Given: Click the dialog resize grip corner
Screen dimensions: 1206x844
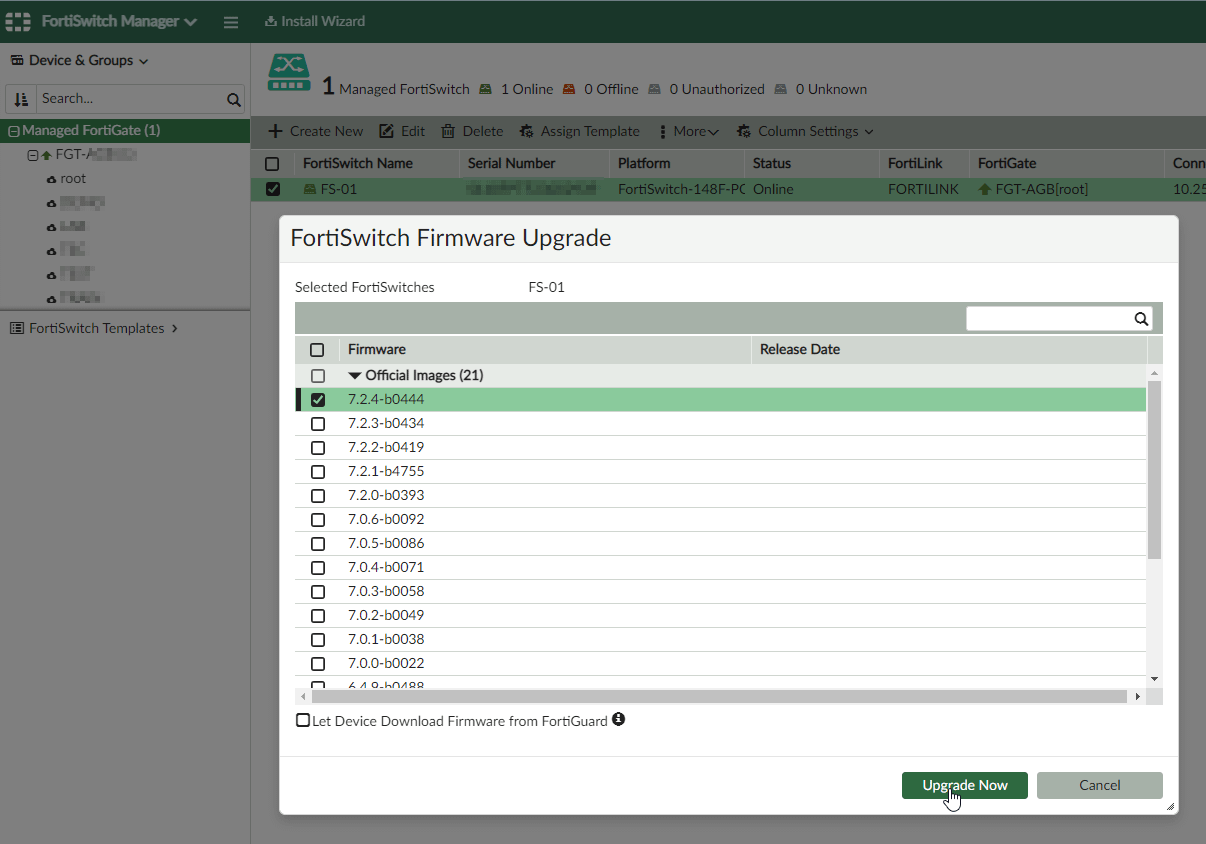Looking at the screenshot, I should click(1169, 805).
